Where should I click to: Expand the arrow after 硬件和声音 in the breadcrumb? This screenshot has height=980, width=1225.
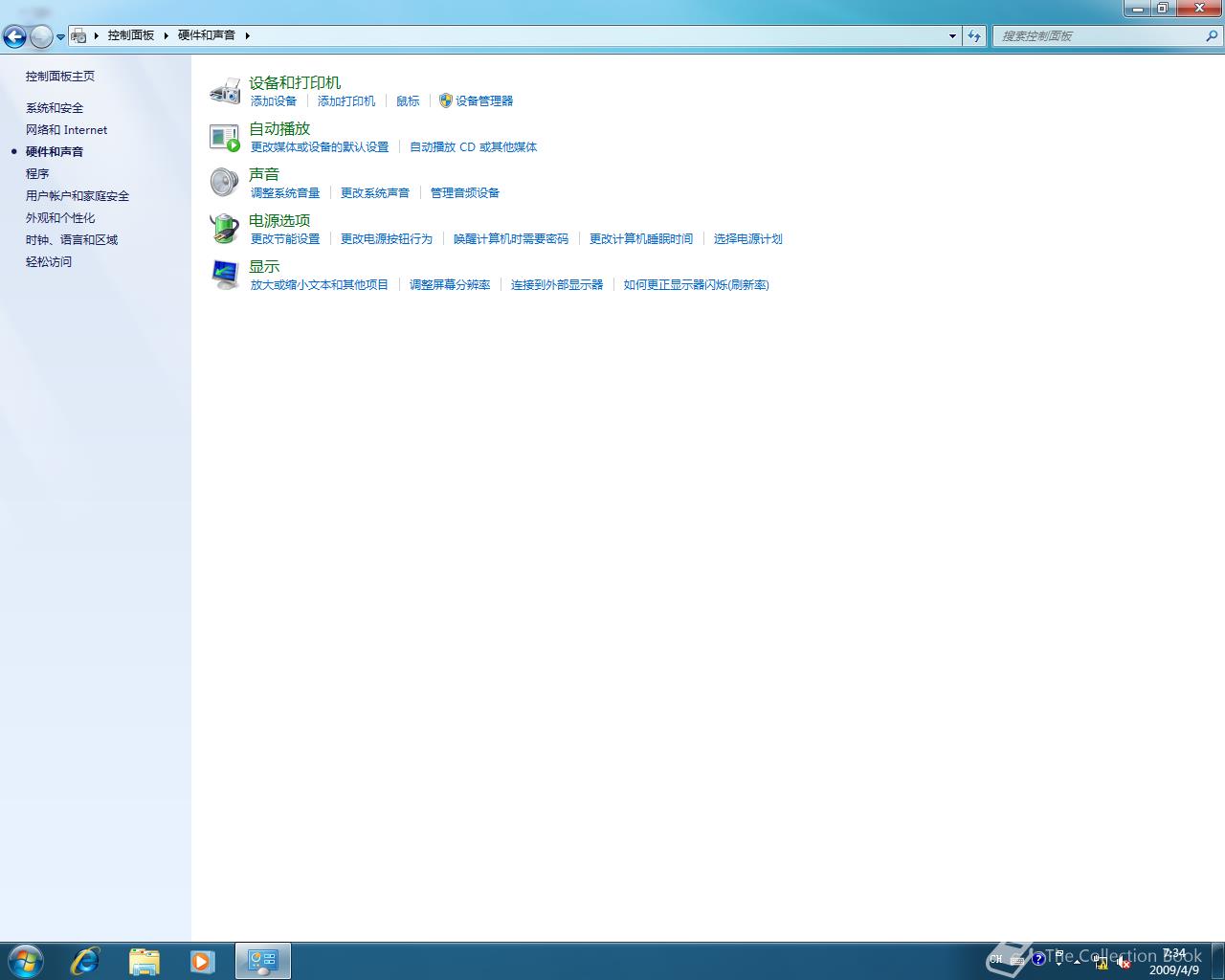(247, 35)
